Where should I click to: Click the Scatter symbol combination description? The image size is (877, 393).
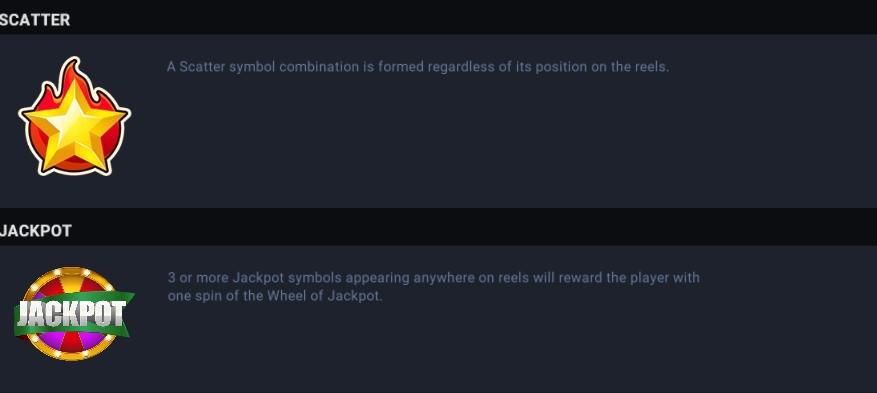pos(418,67)
